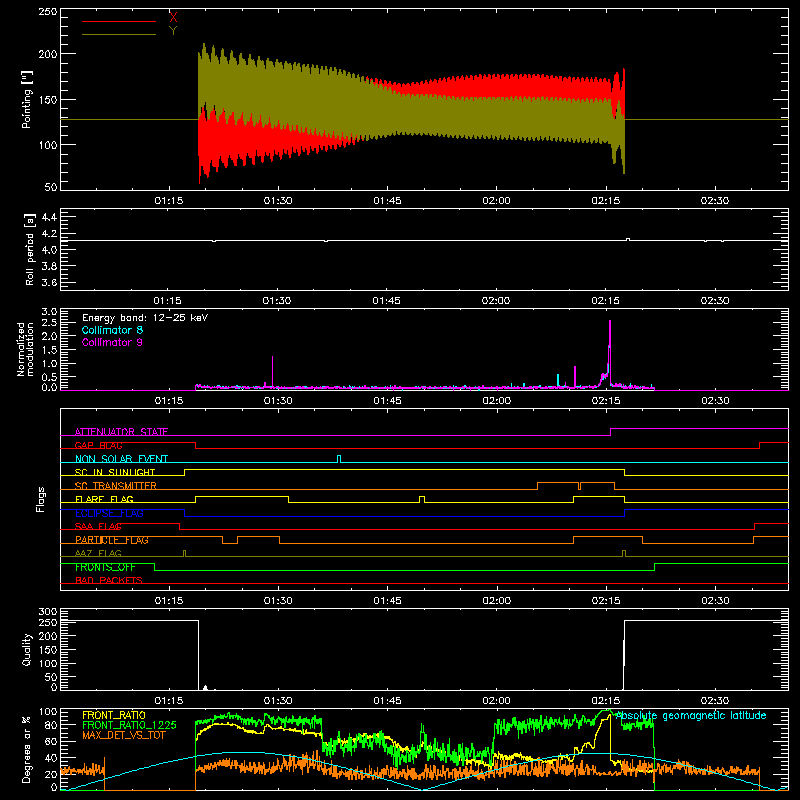Viewport: 800px width, 800px height.
Task: Click the 300 value on Quality axis
Action: pos(47,612)
